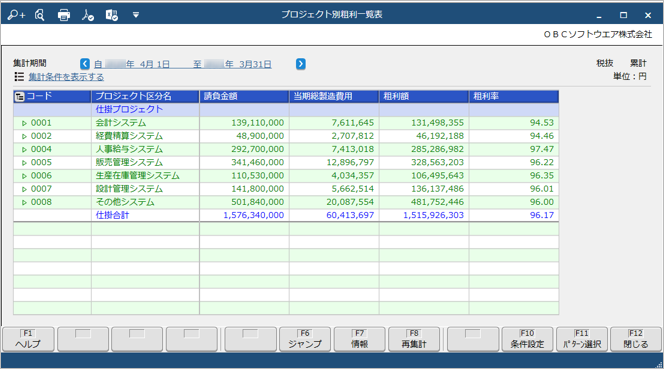Open the 集計条件を表示する link

pos(66,77)
